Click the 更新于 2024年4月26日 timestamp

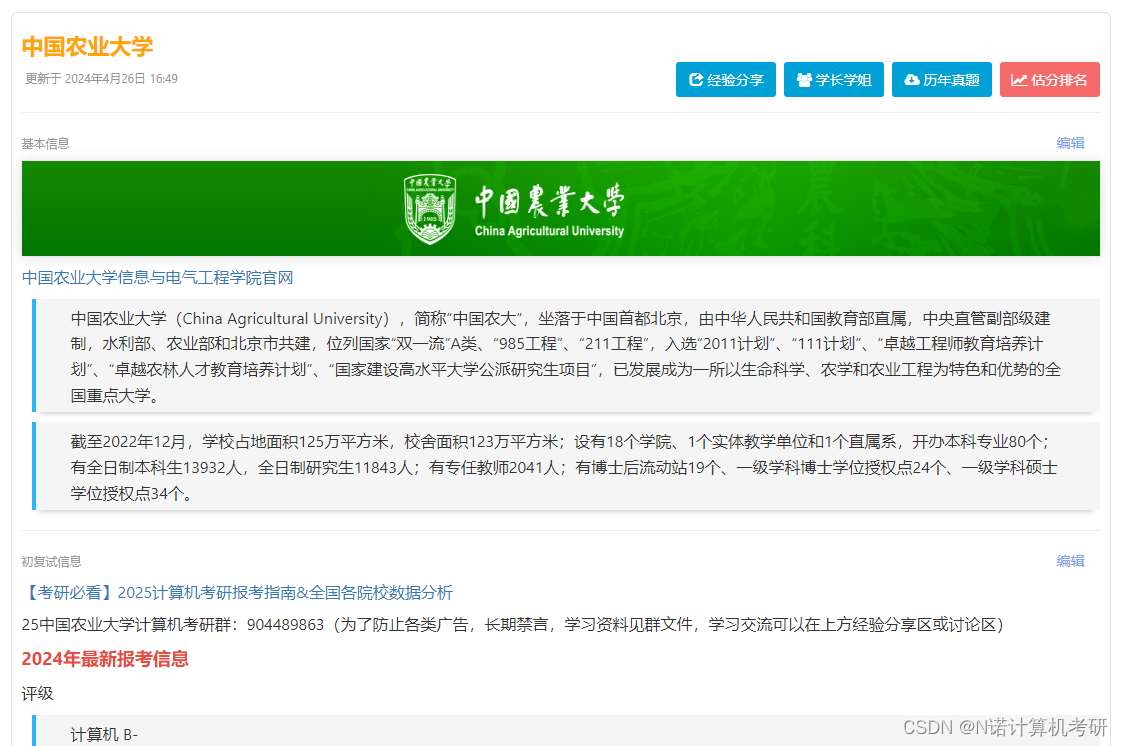[x=101, y=79]
